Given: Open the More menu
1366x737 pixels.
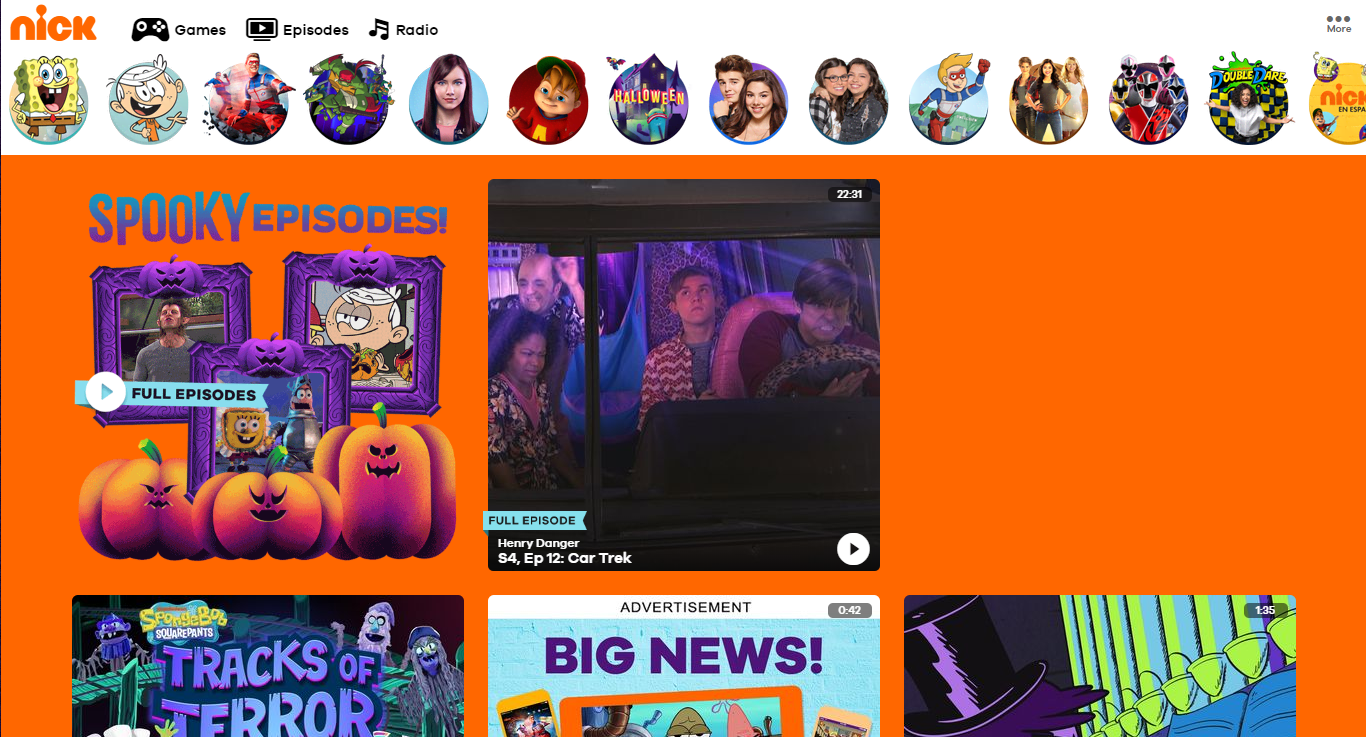Looking at the screenshot, I should point(1338,24).
